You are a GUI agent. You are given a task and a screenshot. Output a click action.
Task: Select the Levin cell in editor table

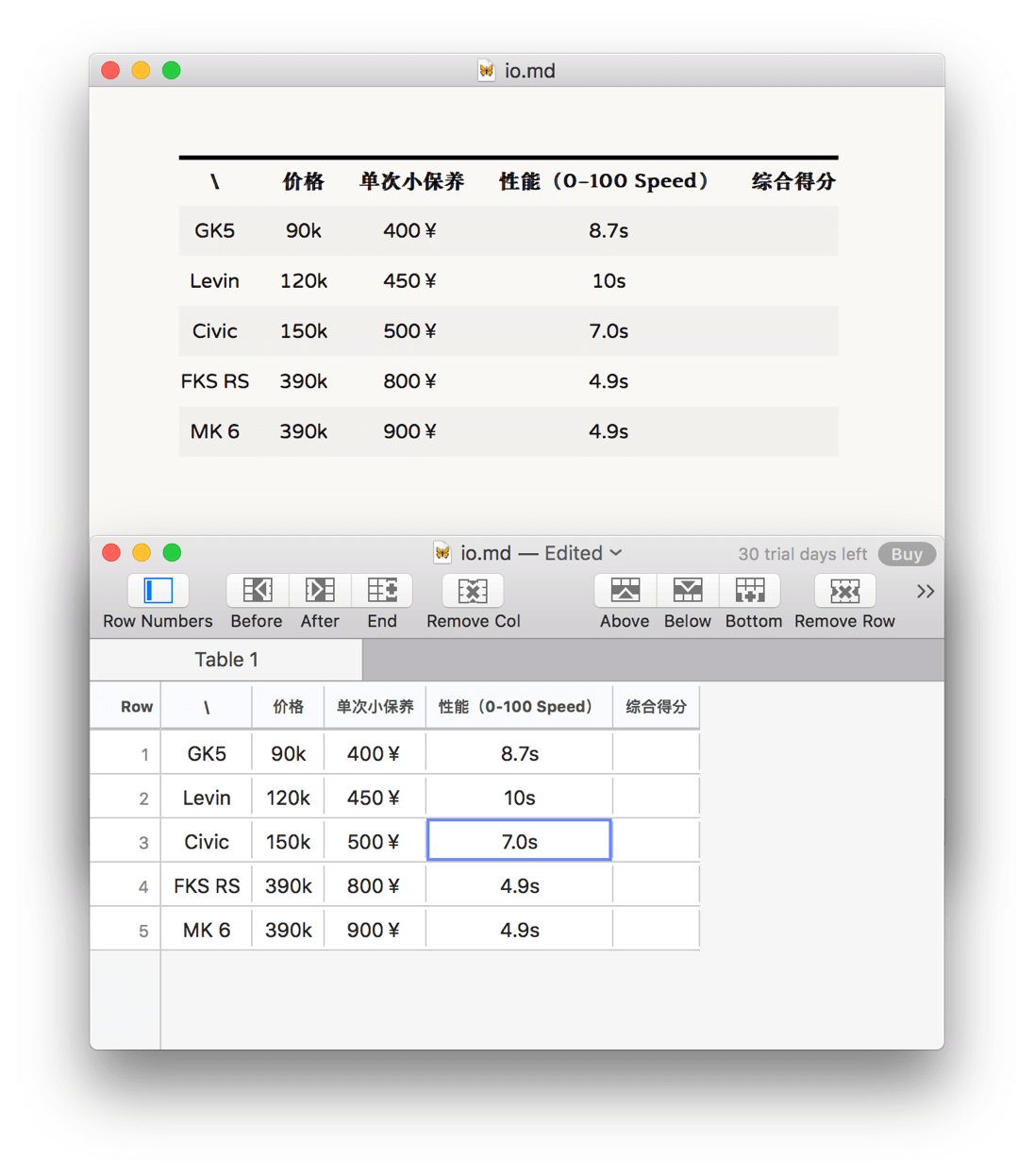[207, 798]
